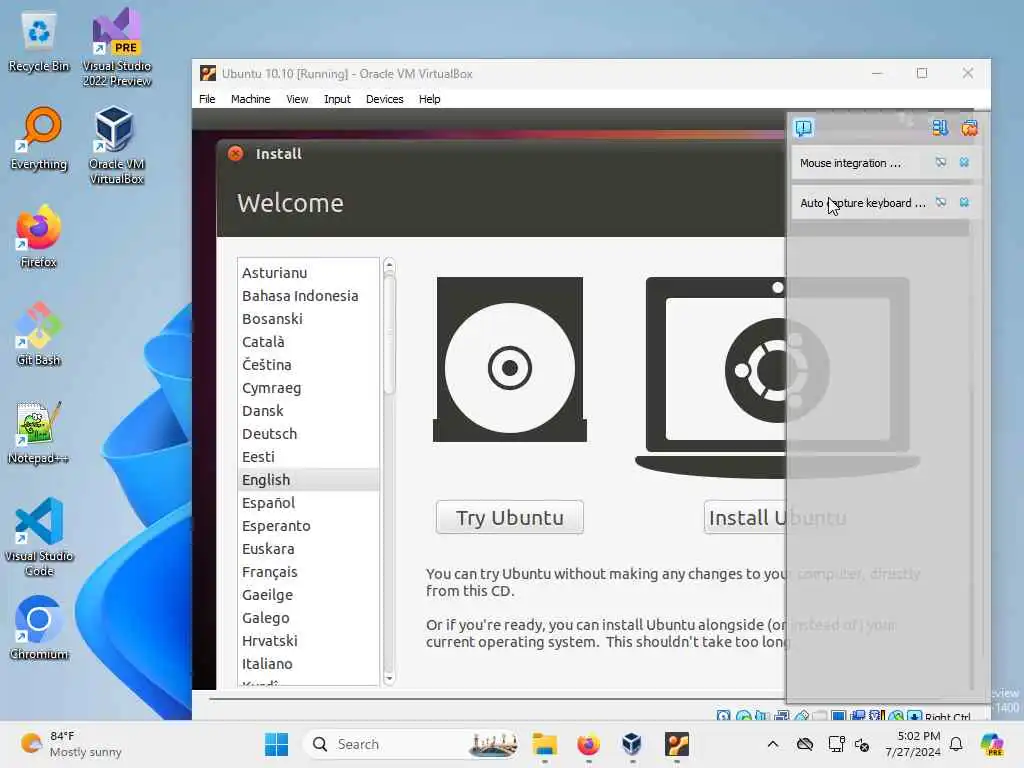Open the Everything search desktop shortcut

(39, 138)
